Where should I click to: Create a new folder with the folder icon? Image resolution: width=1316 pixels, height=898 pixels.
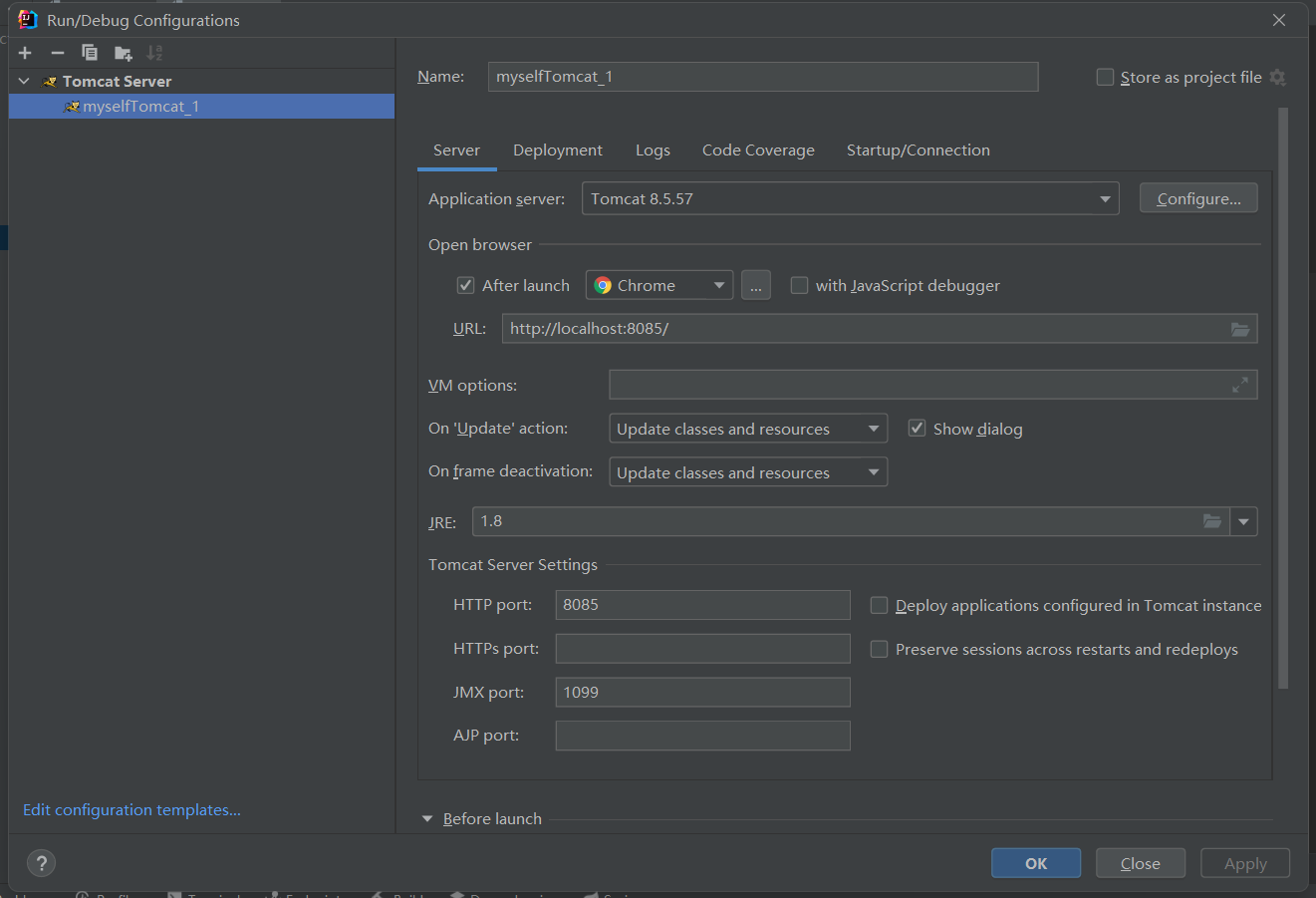(123, 53)
